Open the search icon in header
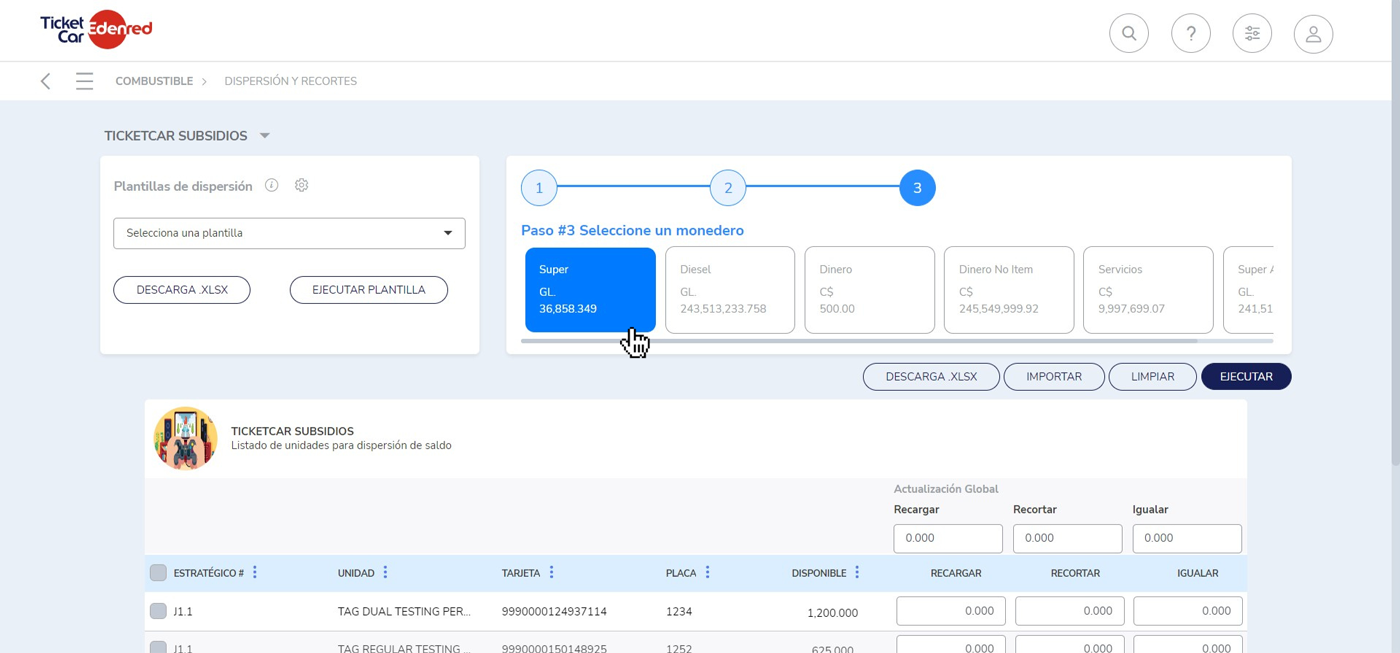This screenshot has height=653, width=1400. (1129, 34)
